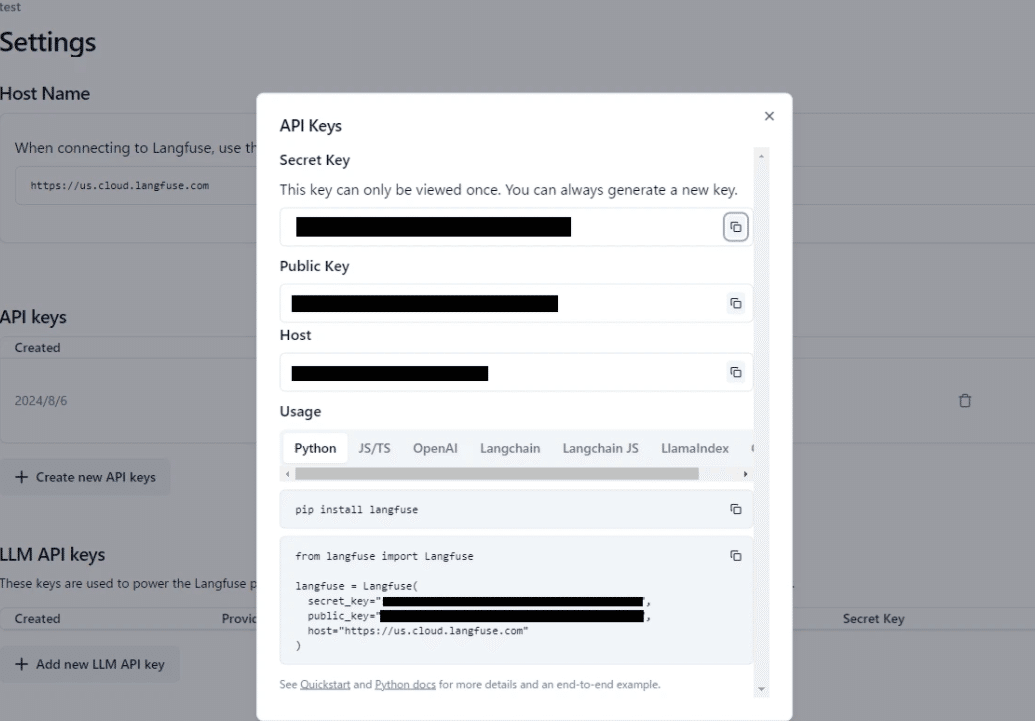The image size is (1035, 721).
Task: Click the Public Key field
Action: 516,304
